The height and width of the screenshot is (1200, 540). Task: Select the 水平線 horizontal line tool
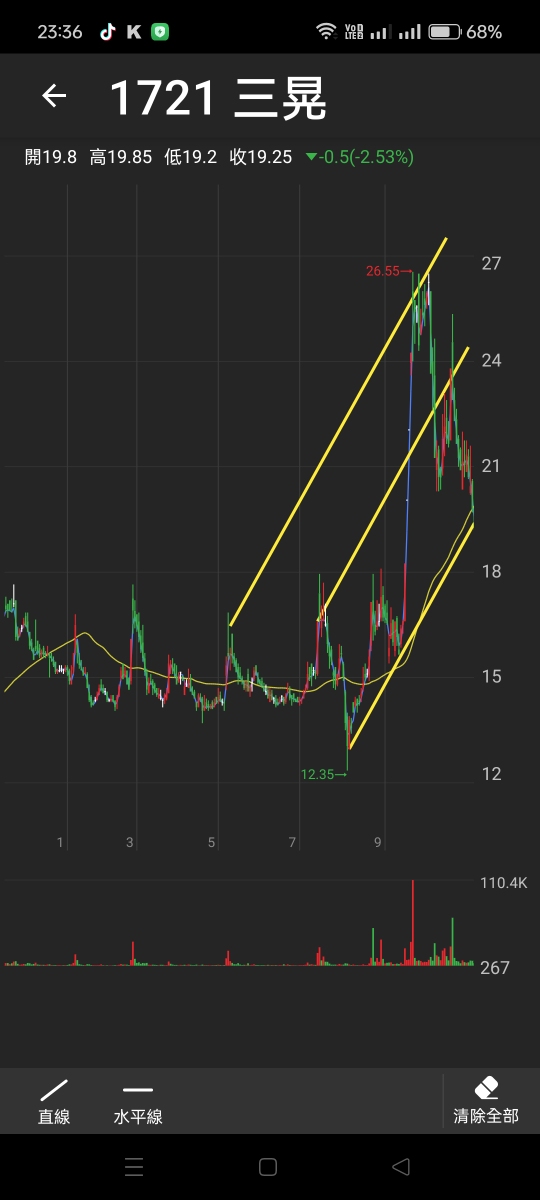138,1102
